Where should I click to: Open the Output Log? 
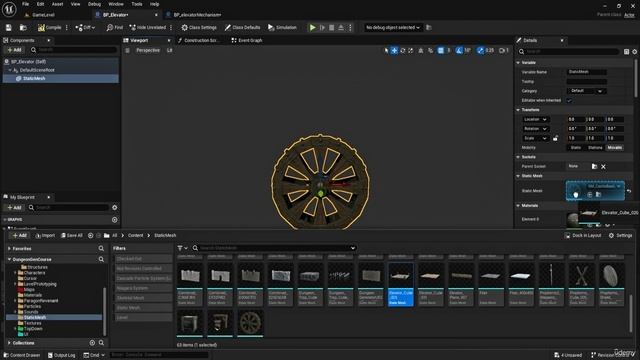pyautogui.click(x=62, y=355)
